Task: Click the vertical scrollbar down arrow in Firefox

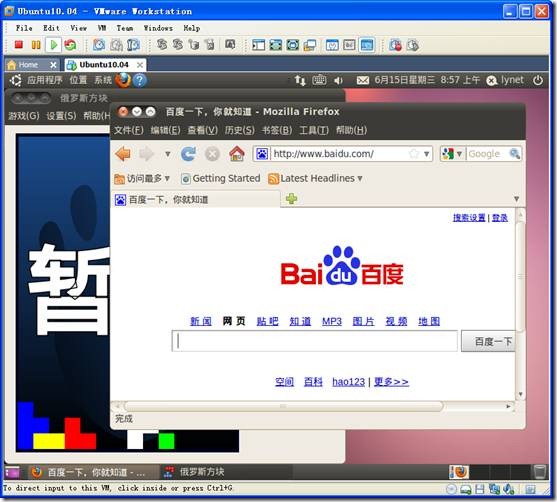Action: [520, 394]
